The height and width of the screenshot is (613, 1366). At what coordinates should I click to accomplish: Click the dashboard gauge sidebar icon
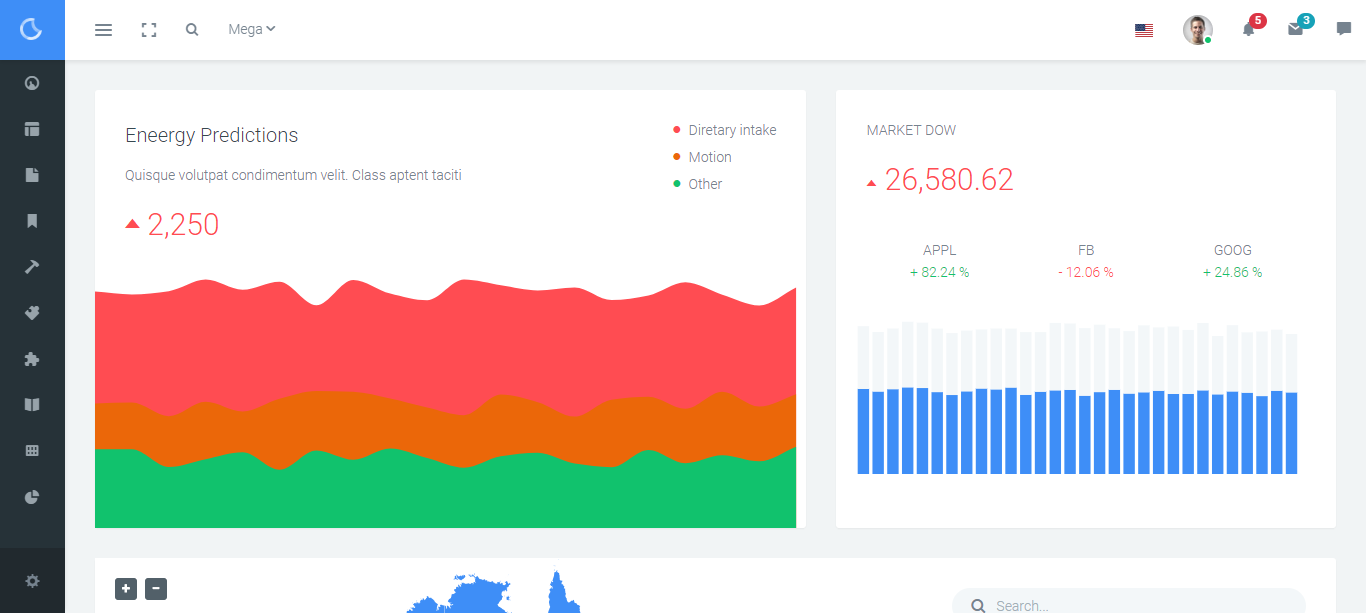(32, 83)
